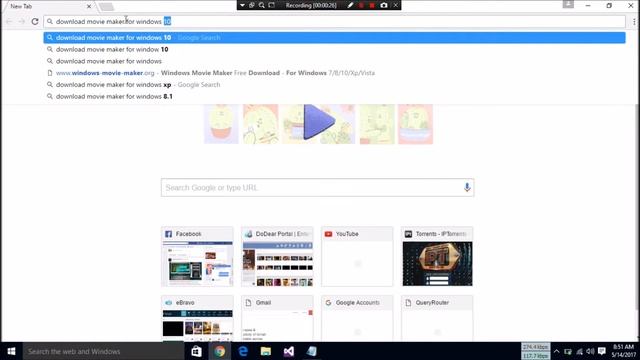Open a new tab with the tab-strip button
The image size is (640, 360).
[x=106, y=7]
